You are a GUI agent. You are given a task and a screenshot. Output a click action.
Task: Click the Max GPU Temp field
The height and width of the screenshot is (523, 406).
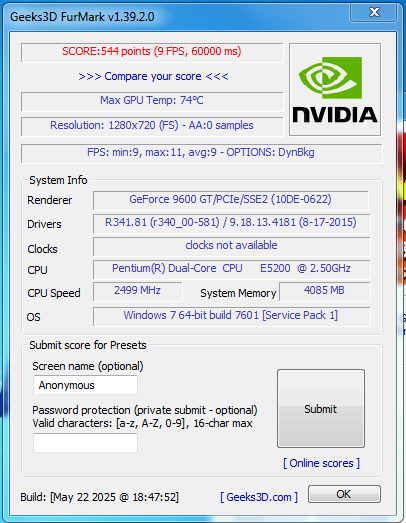152,101
